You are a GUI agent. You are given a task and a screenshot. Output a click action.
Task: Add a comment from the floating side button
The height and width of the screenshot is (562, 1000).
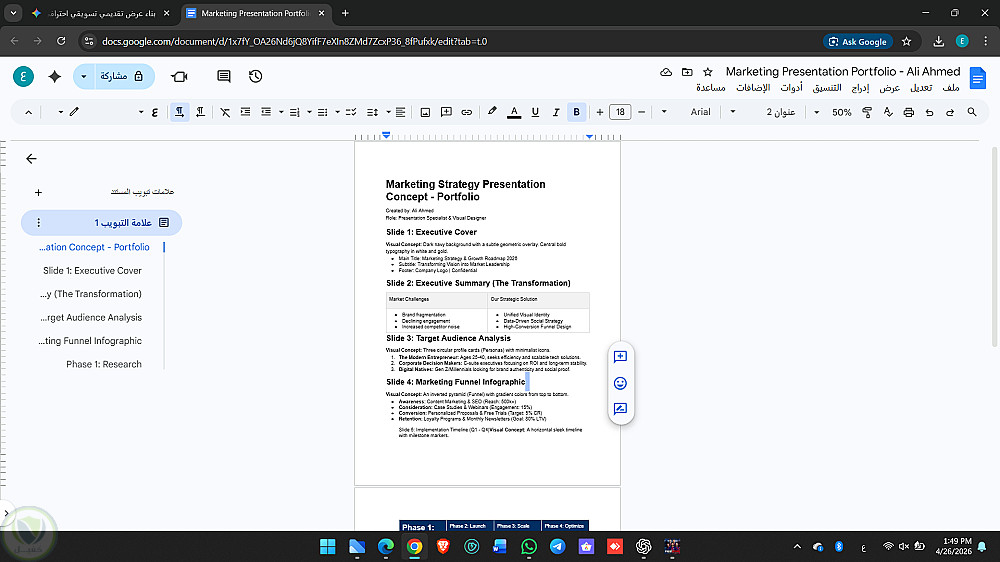pyautogui.click(x=620, y=357)
